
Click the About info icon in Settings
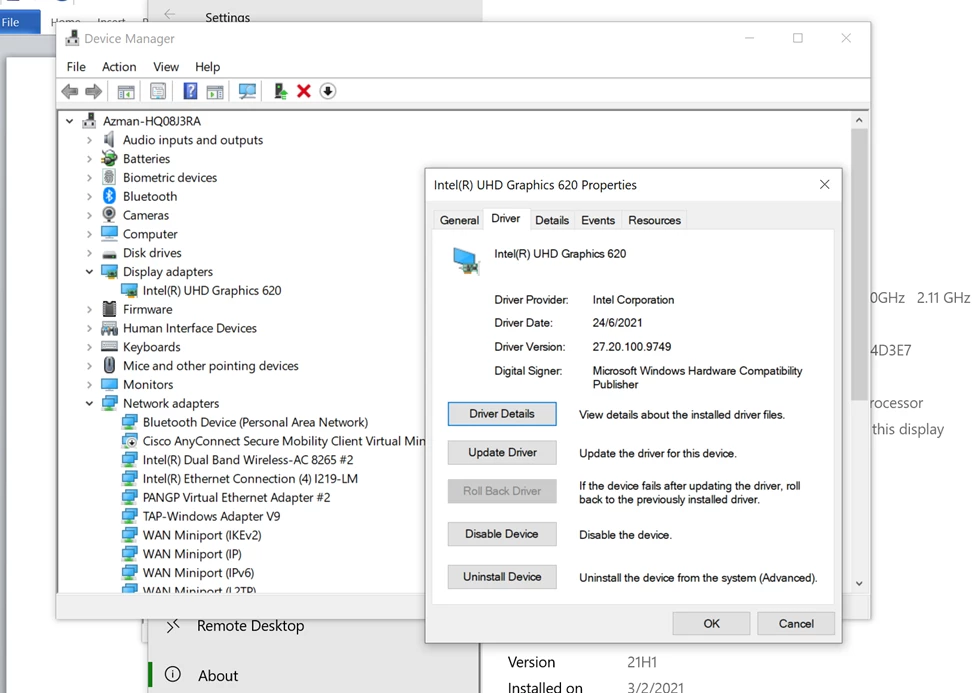tap(173, 674)
